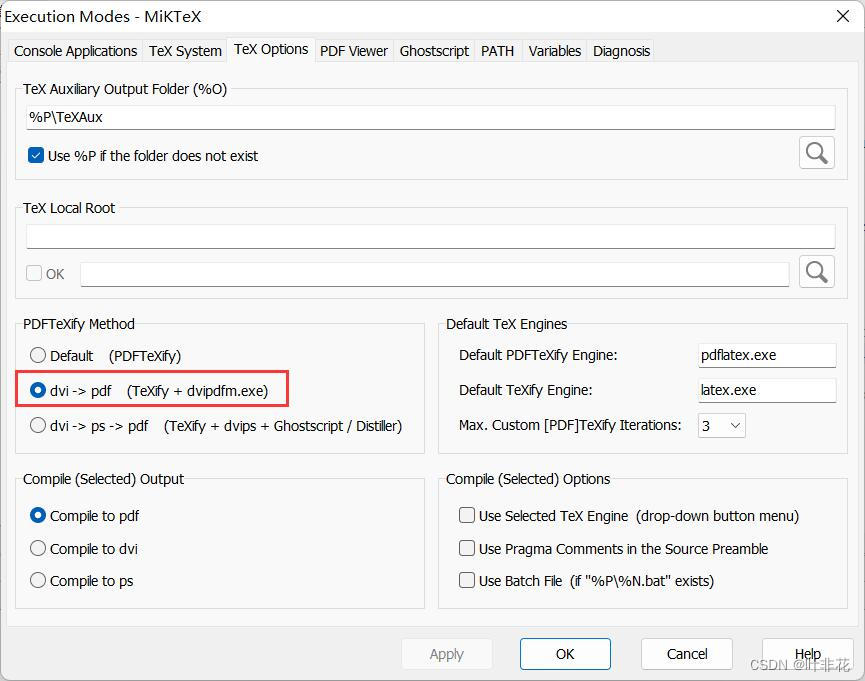Click the Apply button
The height and width of the screenshot is (681, 865).
click(x=447, y=654)
